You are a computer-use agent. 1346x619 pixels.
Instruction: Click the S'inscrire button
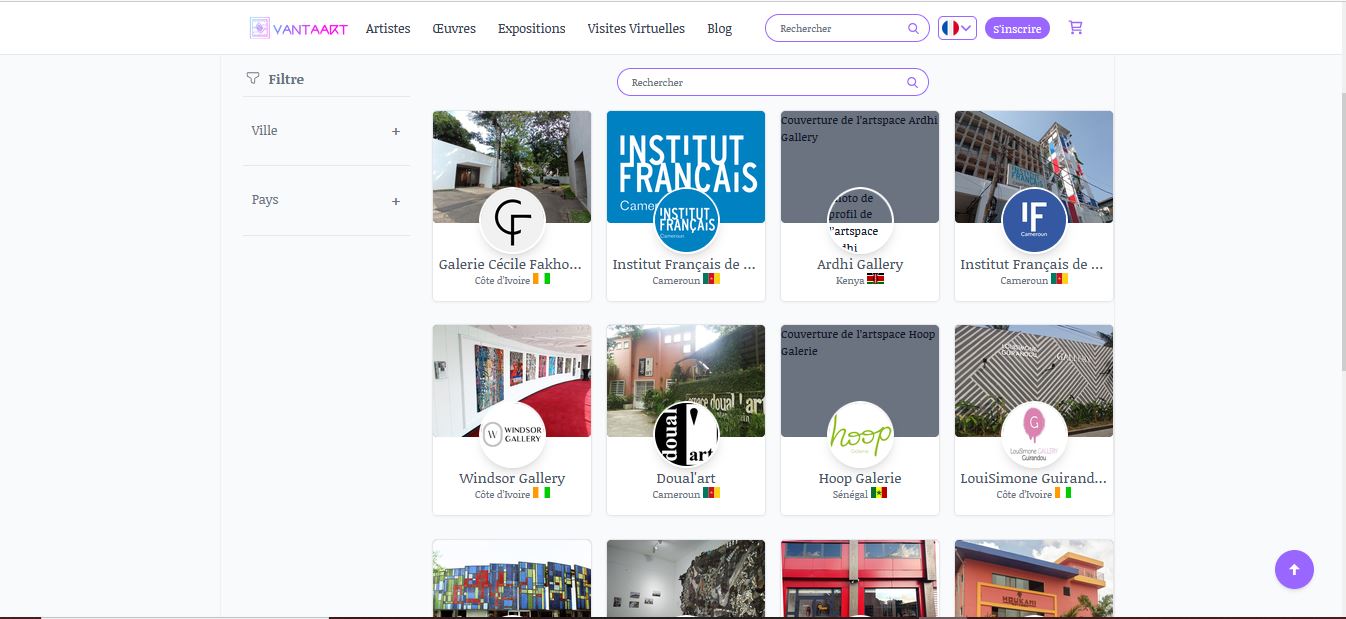pos(1017,29)
